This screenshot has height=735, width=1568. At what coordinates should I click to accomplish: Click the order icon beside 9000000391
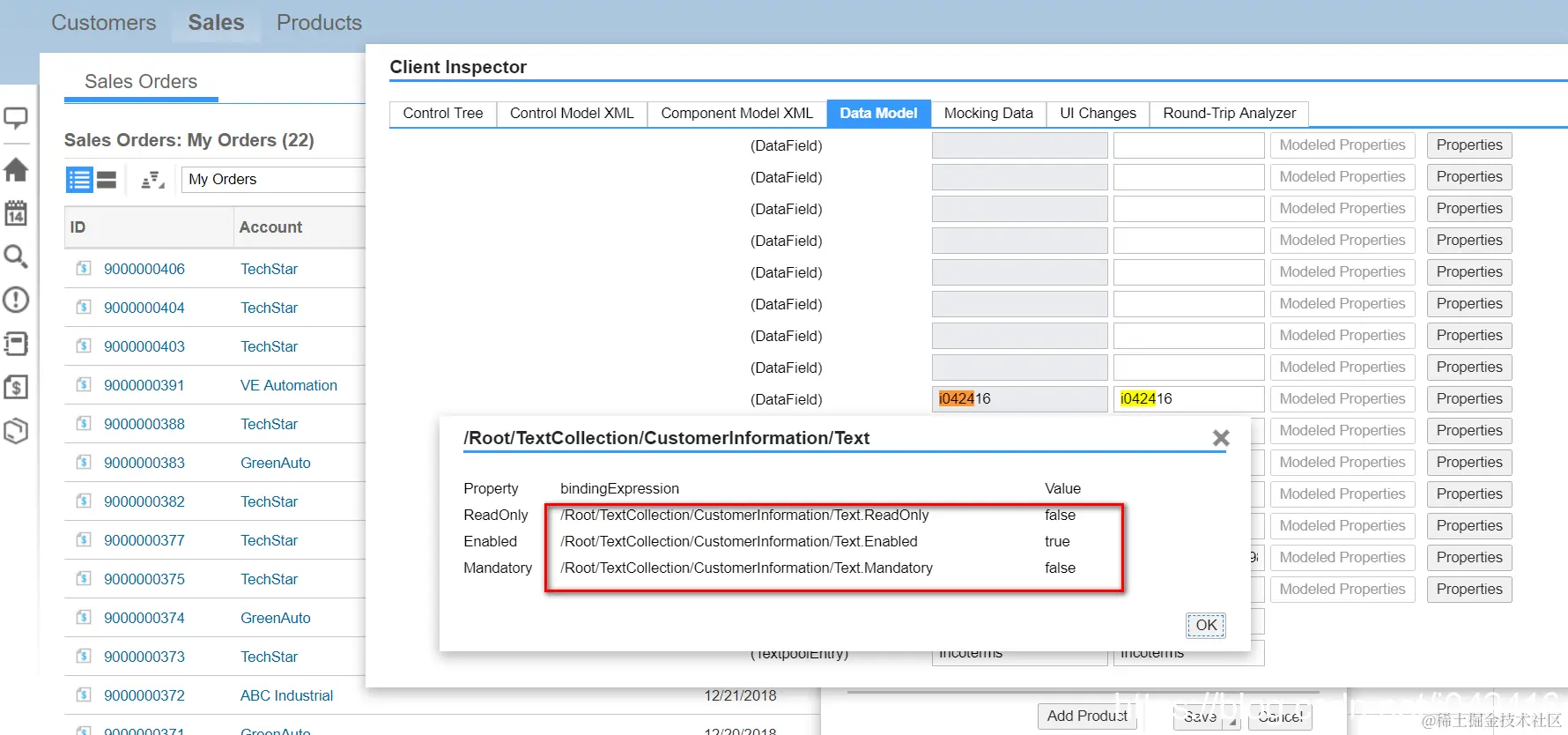84,384
